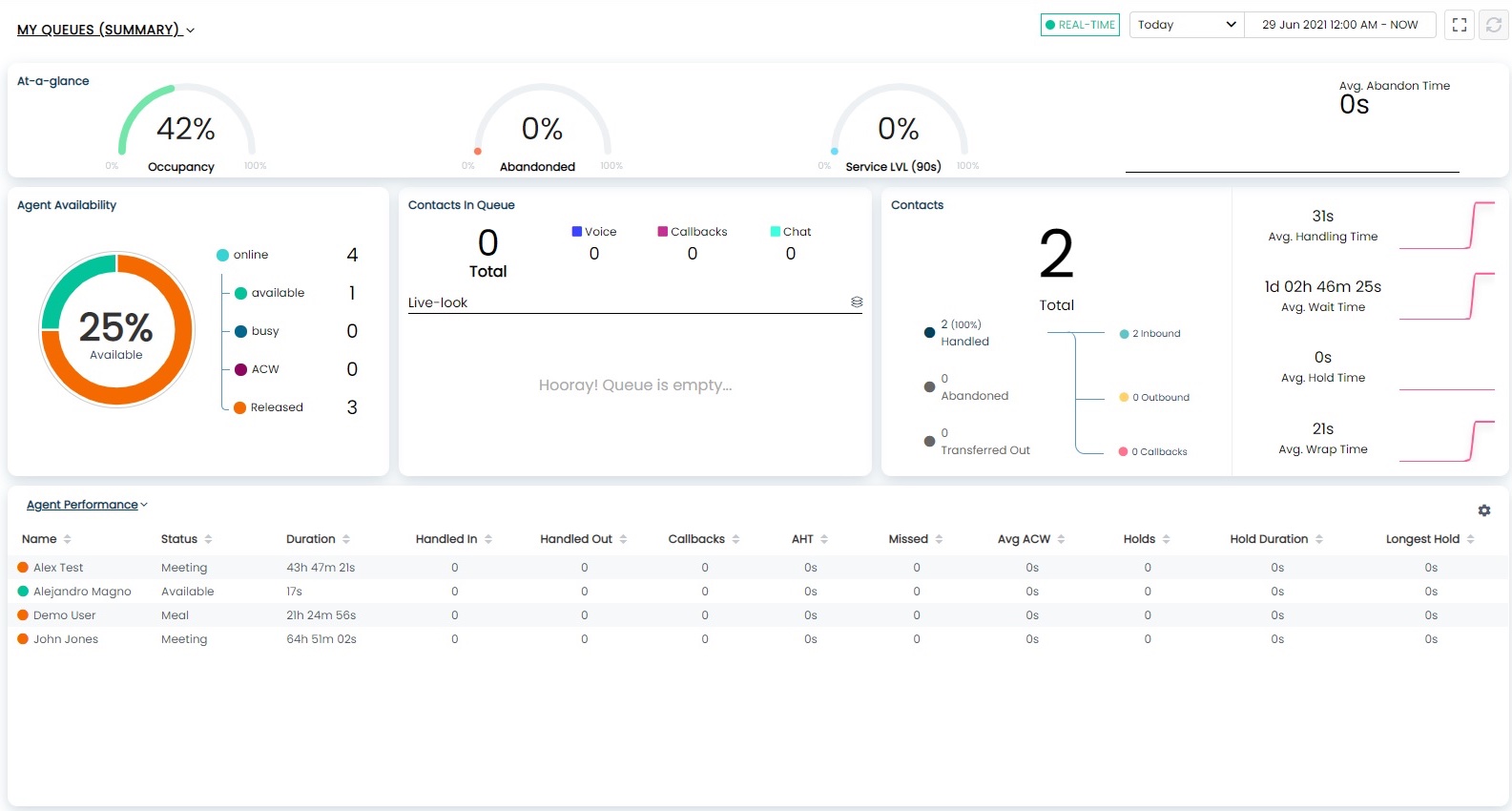
Task: Click the Avg. Handling Time sparkline
Action: pyautogui.click(x=1447, y=225)
